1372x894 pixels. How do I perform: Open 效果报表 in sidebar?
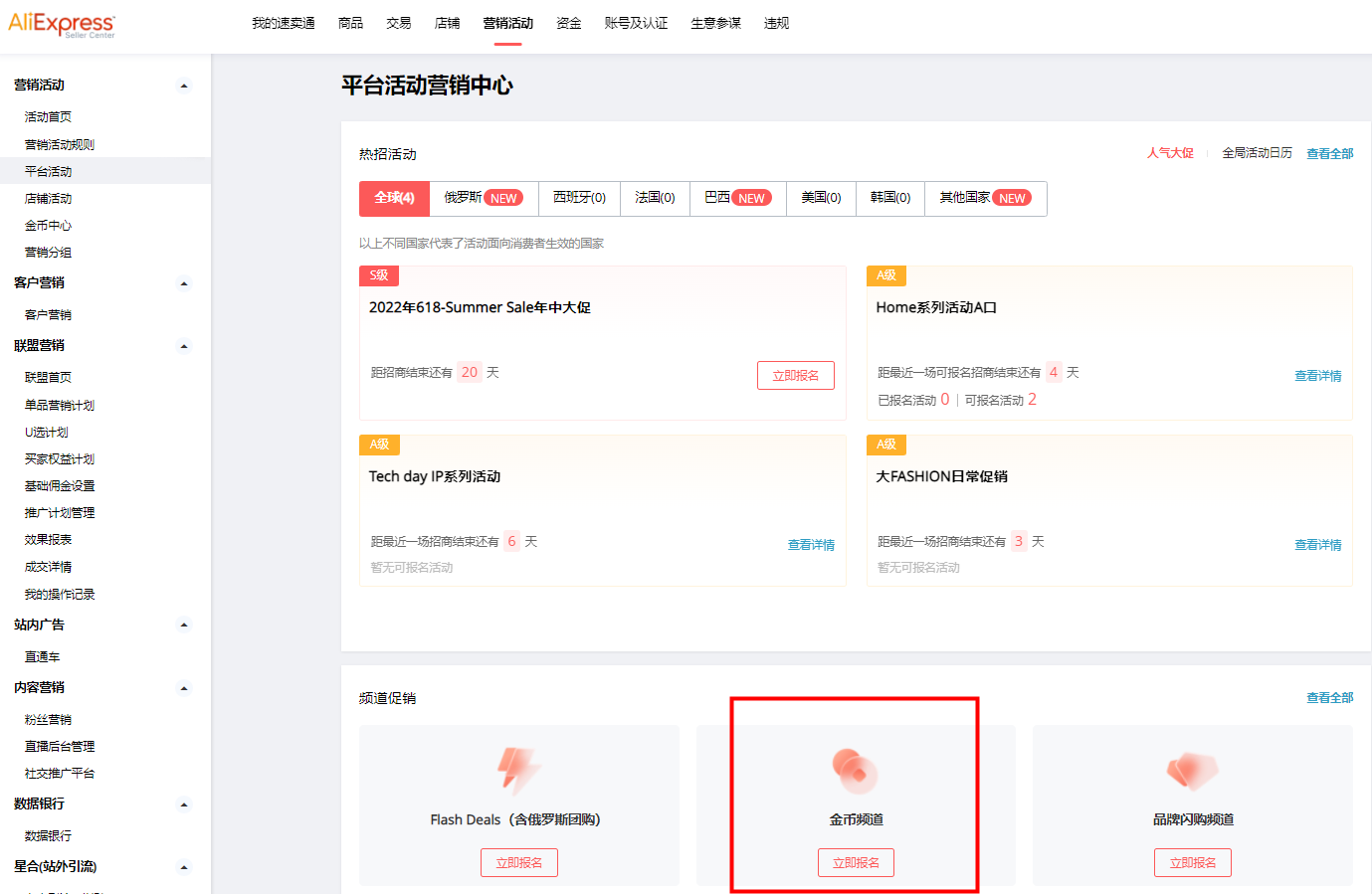coord(48,540)
